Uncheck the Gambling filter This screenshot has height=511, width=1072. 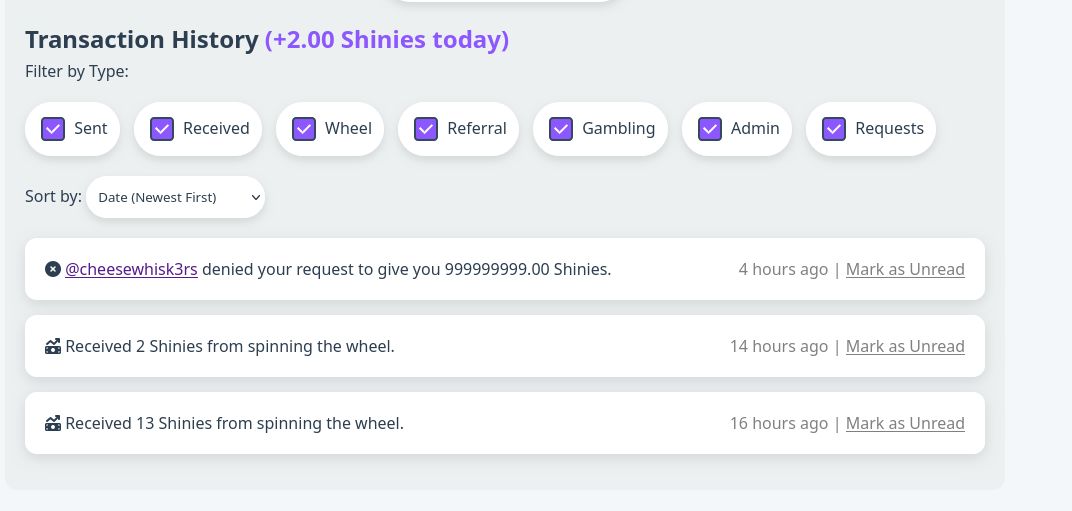pos(561,129)
